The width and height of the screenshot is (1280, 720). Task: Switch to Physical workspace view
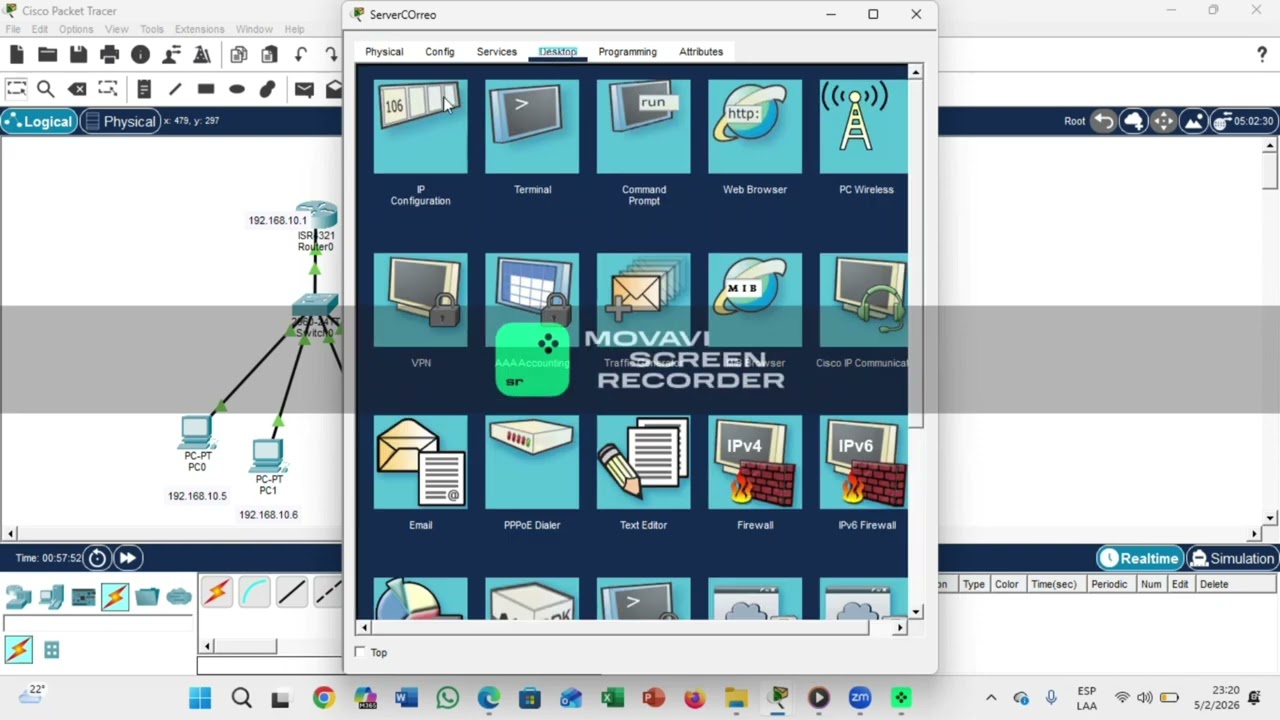click(x=120, y=121)
